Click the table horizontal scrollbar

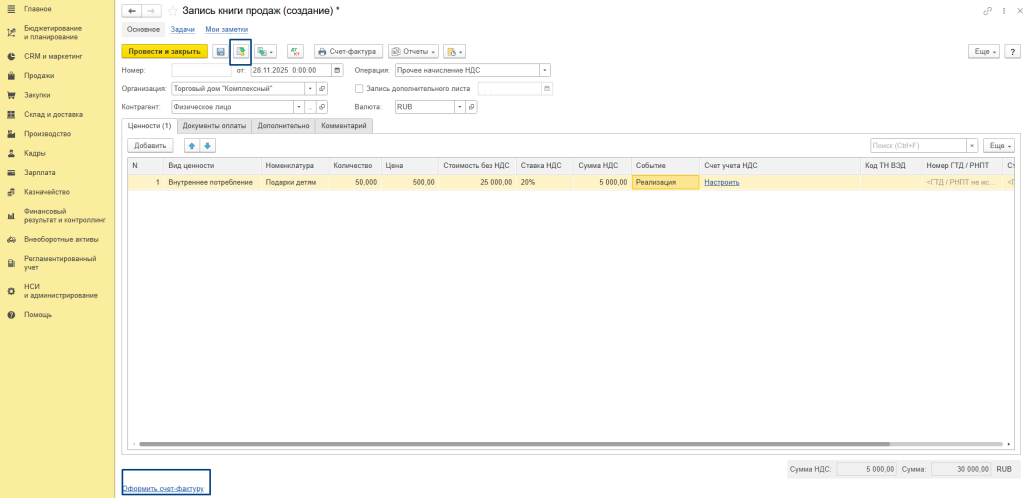point(500,443)
